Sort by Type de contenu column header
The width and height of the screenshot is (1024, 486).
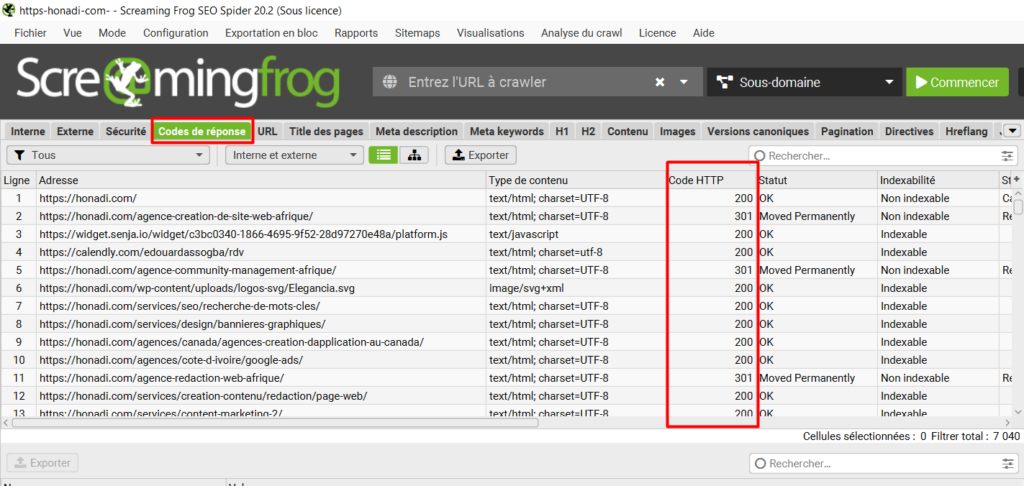click(x=575, y=180)
